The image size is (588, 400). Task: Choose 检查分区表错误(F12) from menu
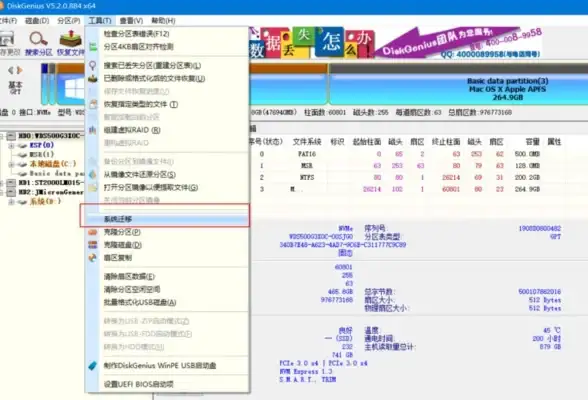[167, 34]
